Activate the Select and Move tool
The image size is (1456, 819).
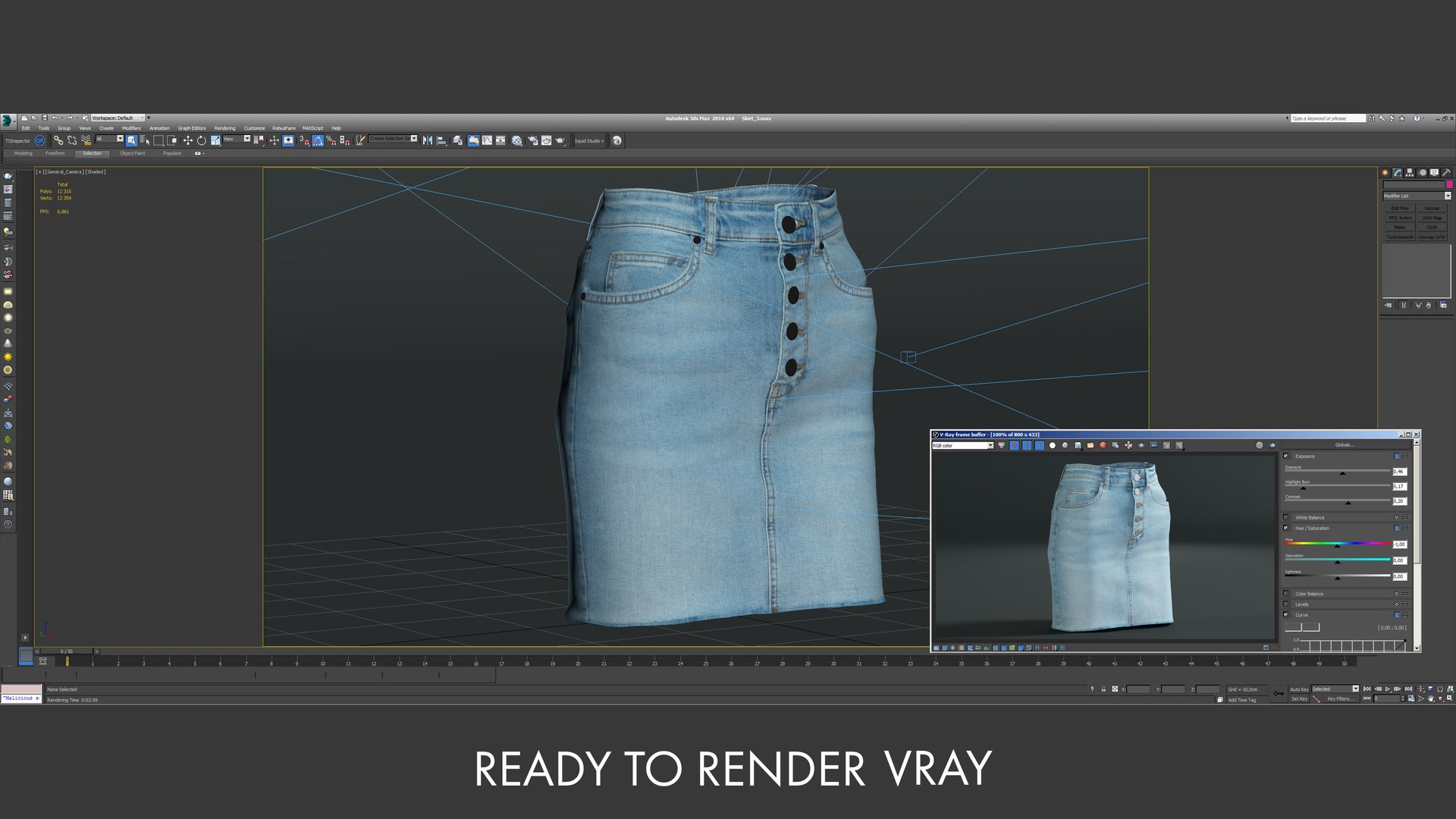click(x=187, y=140)
